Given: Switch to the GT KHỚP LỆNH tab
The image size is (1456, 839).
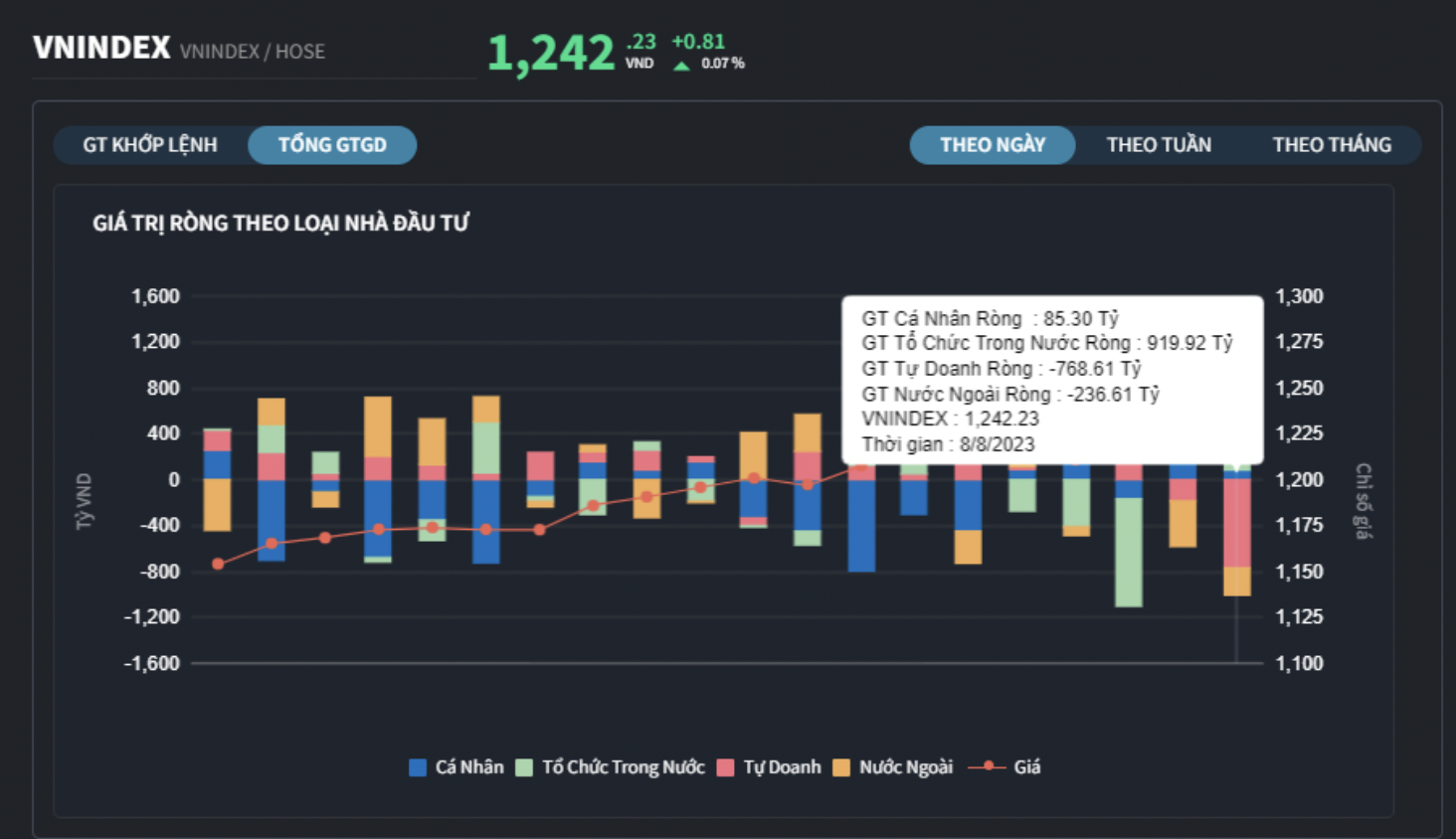Looking at the screenshot, I should pos(150,145).
